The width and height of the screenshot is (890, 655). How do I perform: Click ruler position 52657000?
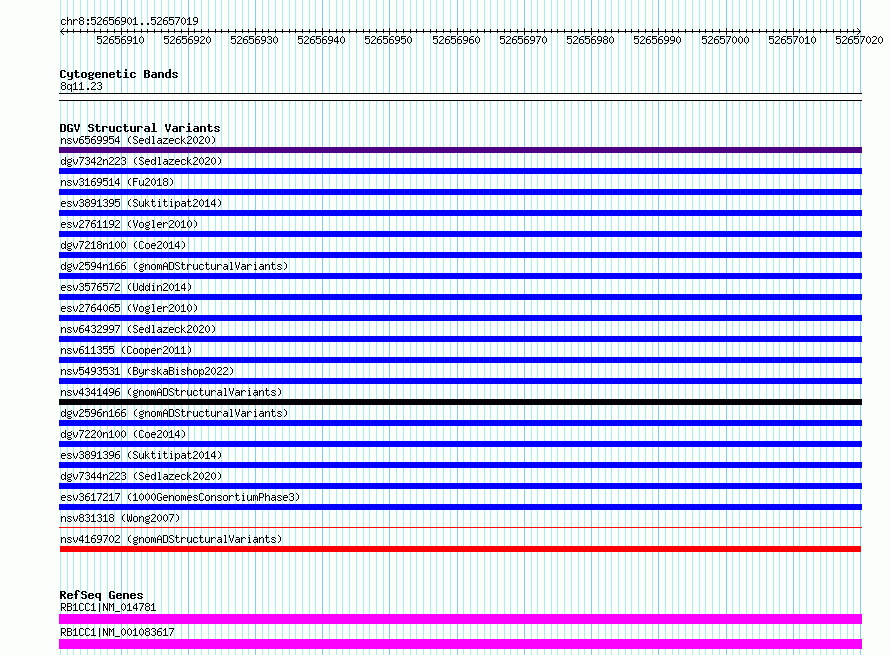tap(725, 40)
